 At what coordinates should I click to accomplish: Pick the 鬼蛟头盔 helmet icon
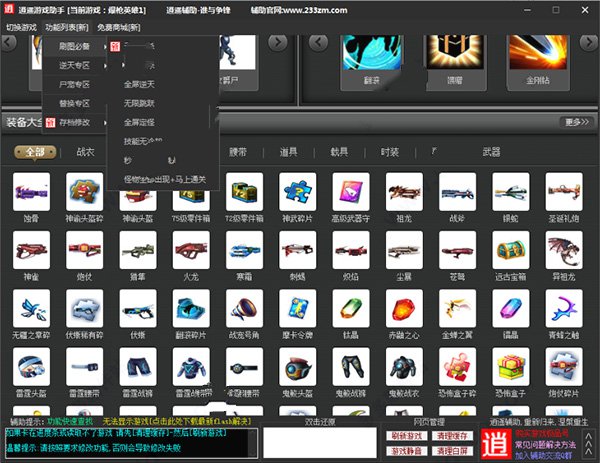(298, 367)
